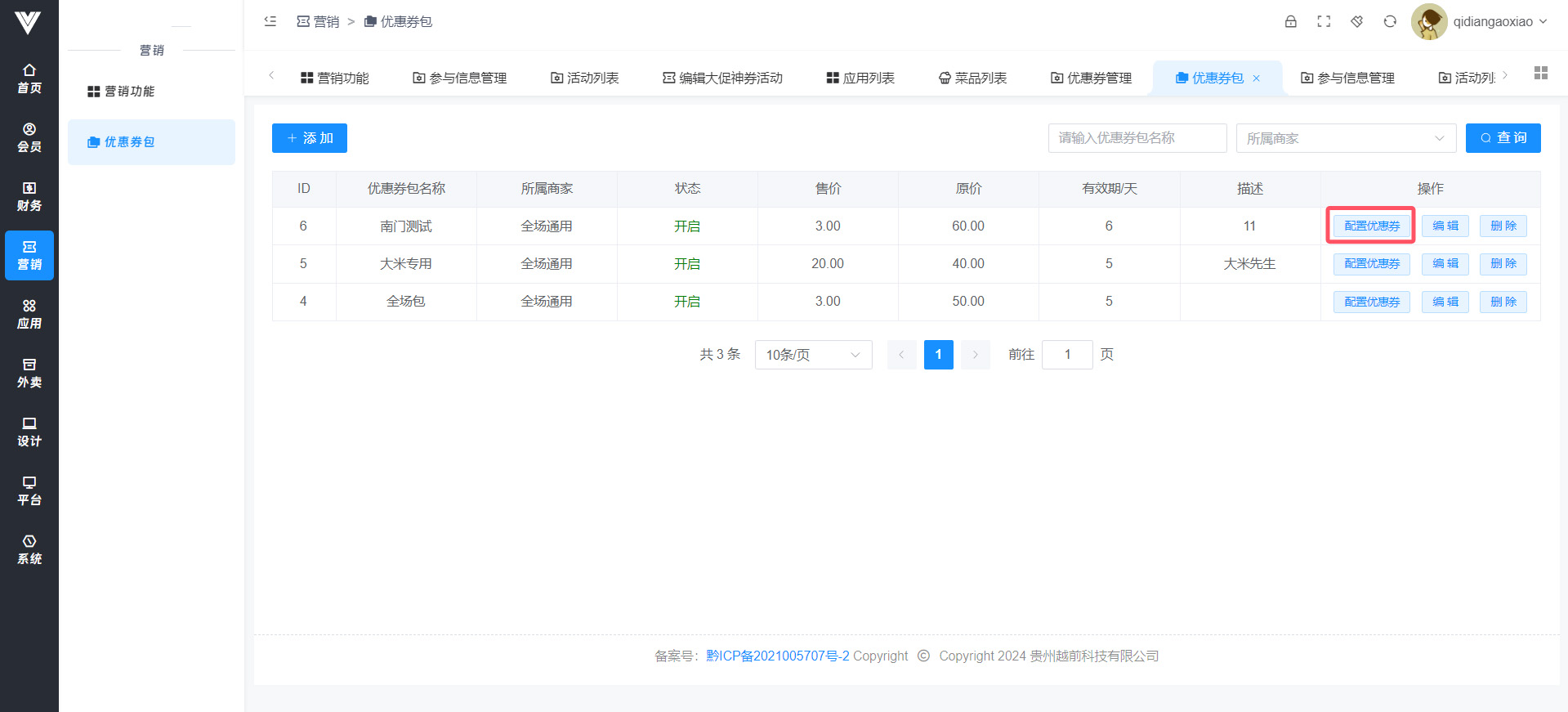Click the refresh icon in header
The height and width of the screenshot is (712, 1568).
[1390, 22]
